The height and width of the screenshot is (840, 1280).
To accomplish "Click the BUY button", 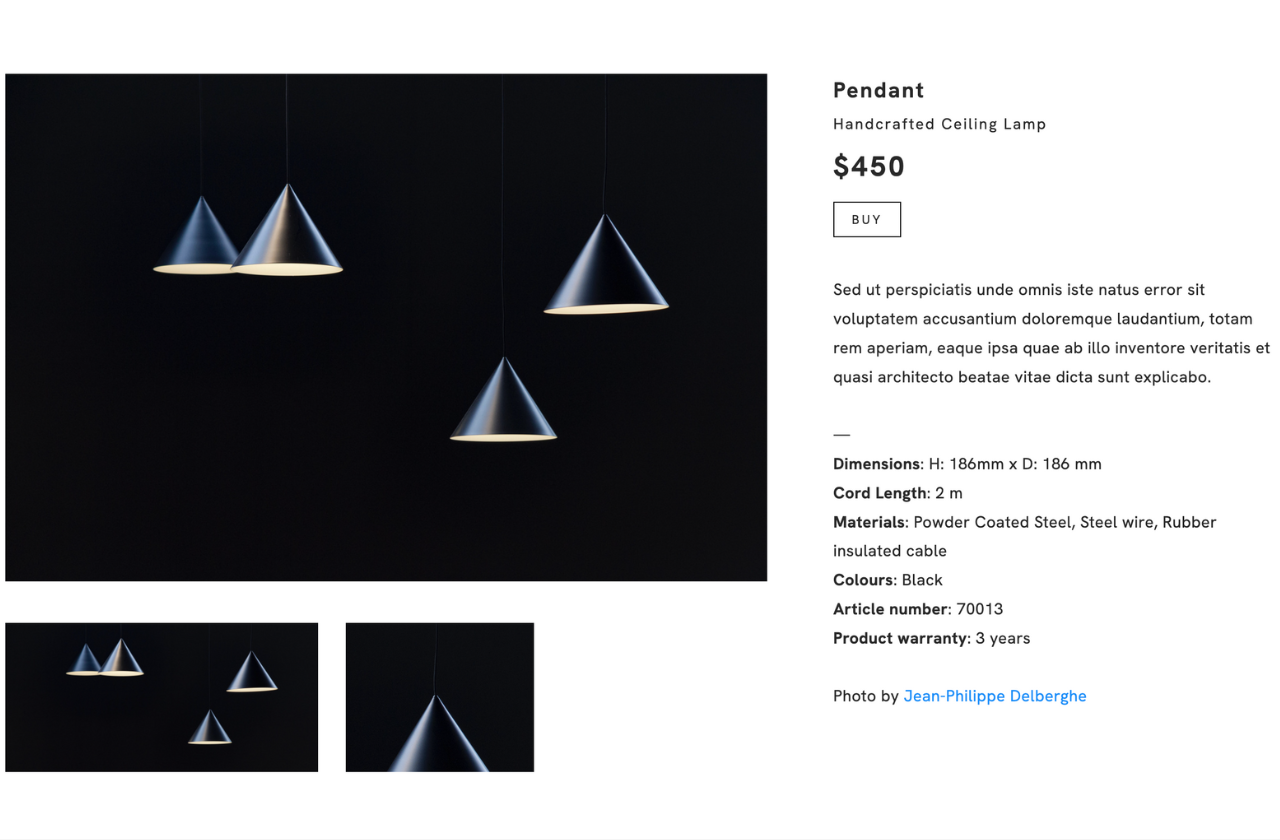I will 866,220.
